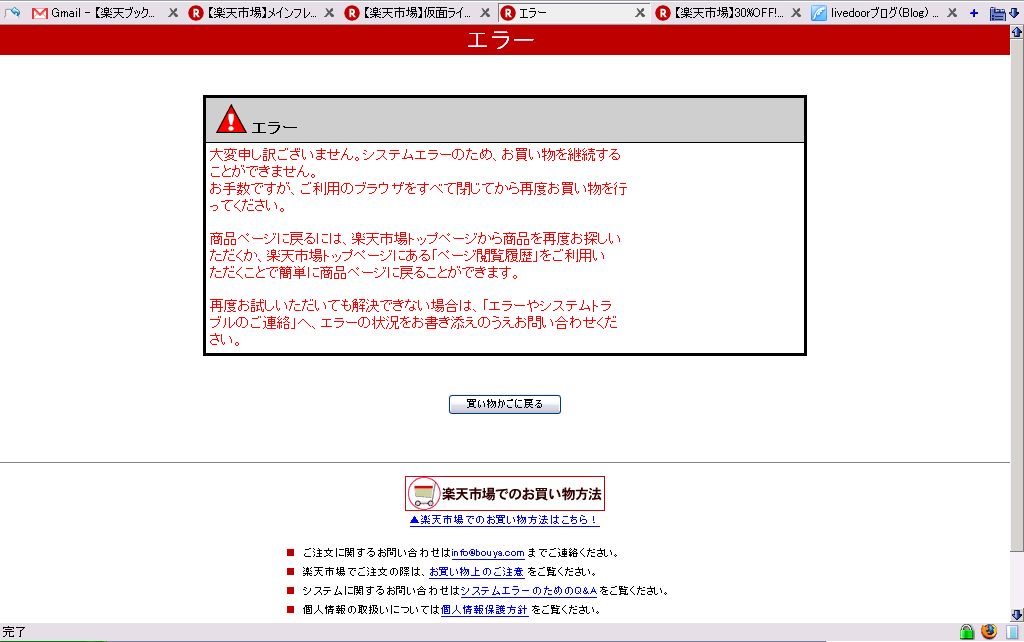Click the Firefox icon in status bar

(x=989, y=632)
